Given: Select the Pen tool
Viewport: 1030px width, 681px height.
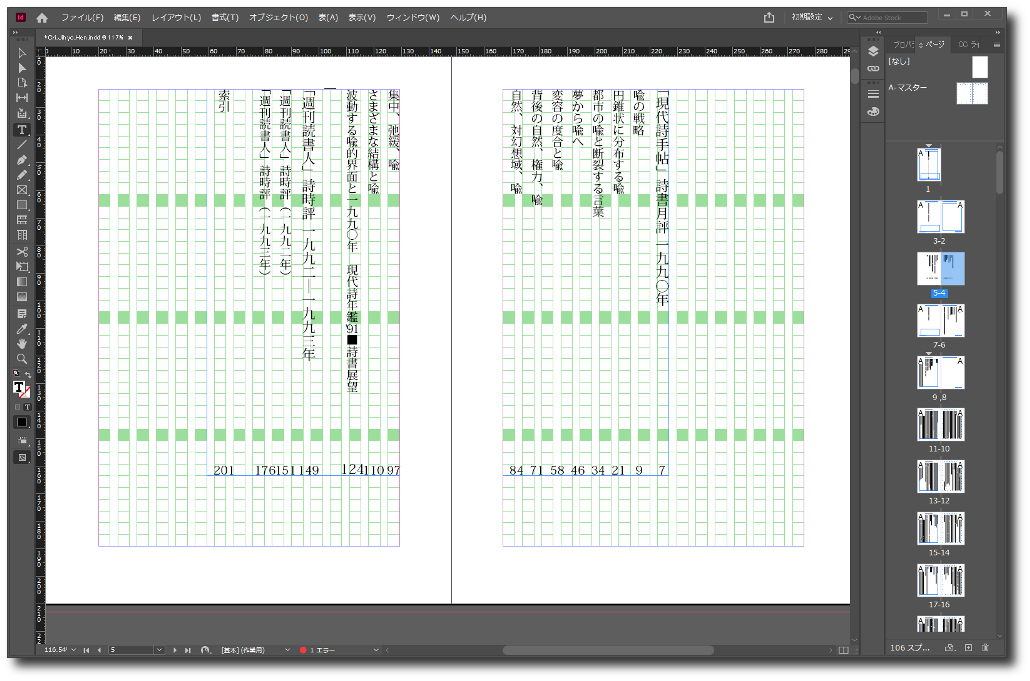Looking at the screenshot, I should point(21,160).
